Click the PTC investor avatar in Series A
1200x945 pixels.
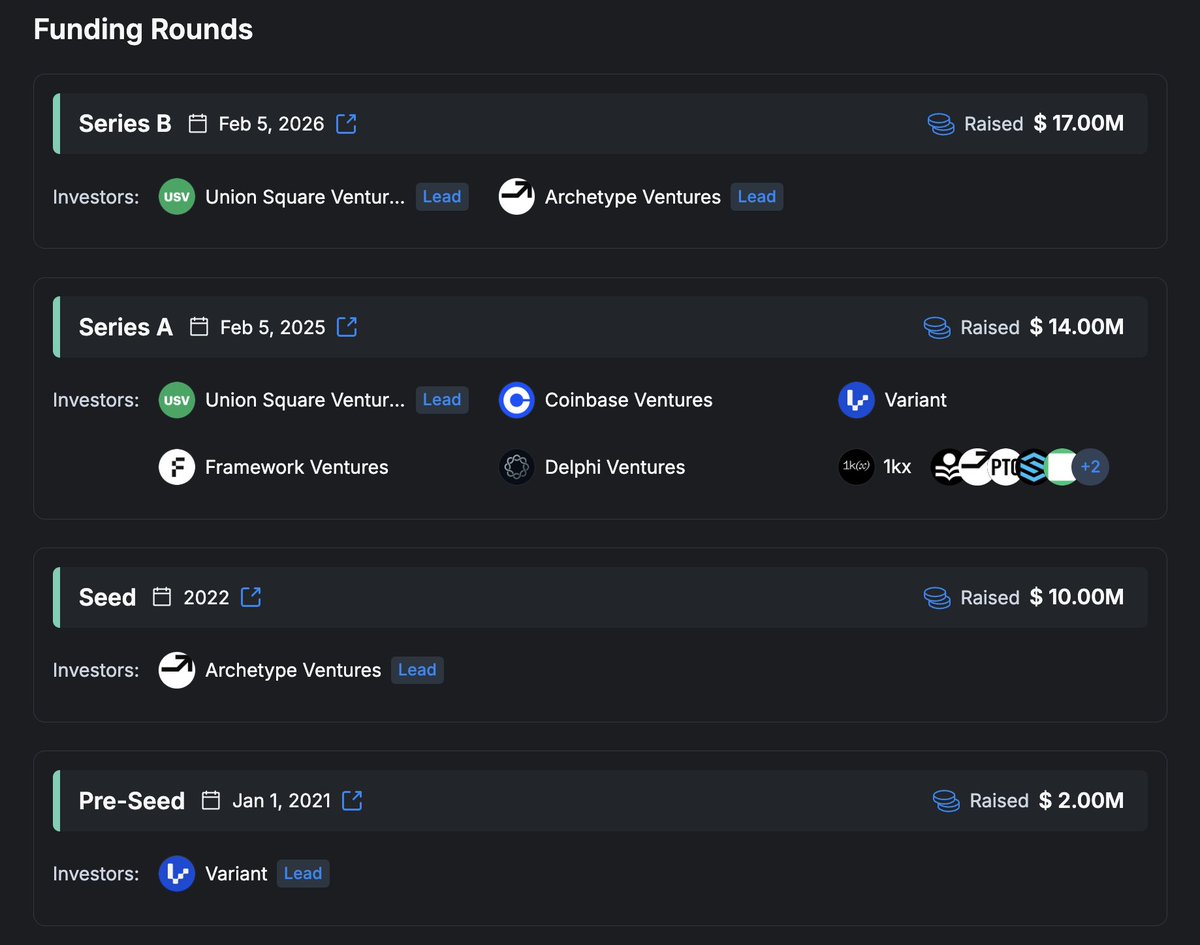coord(1004,467)
